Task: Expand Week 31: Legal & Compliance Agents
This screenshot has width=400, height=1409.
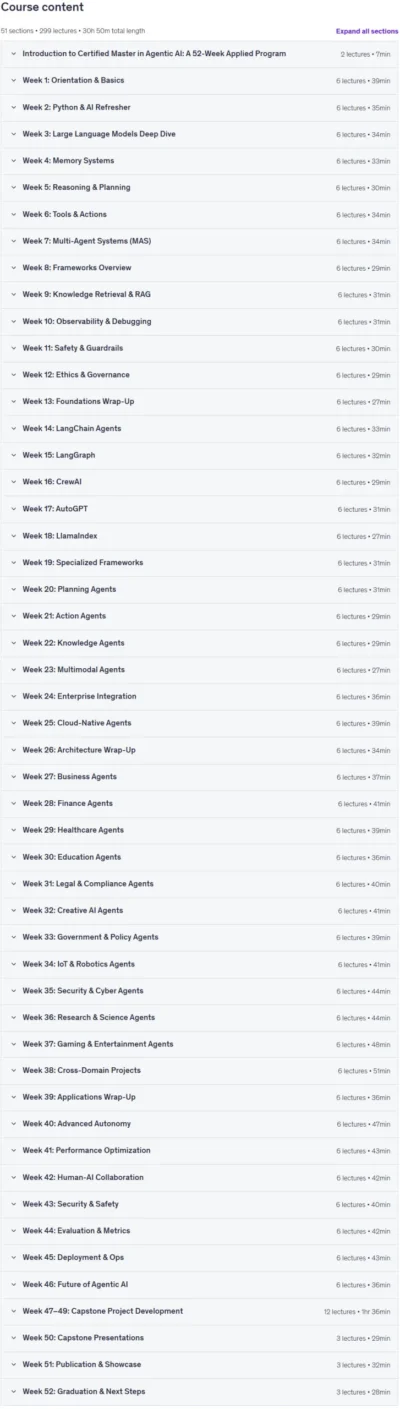Action: click(200, 884)
